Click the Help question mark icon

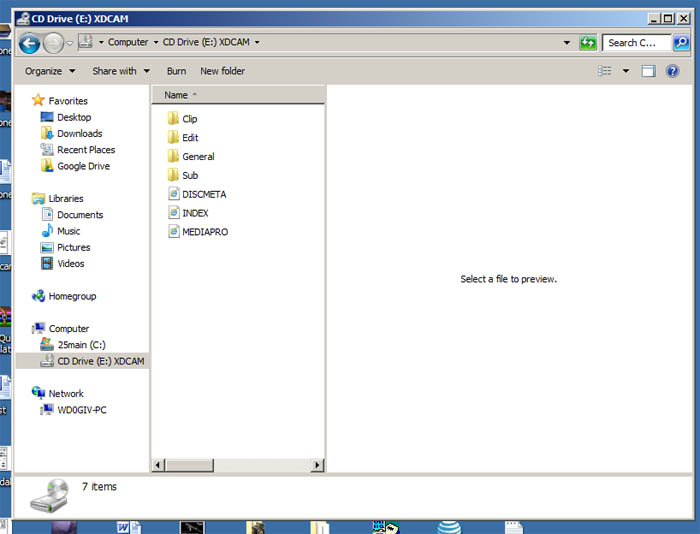point(673,71)
